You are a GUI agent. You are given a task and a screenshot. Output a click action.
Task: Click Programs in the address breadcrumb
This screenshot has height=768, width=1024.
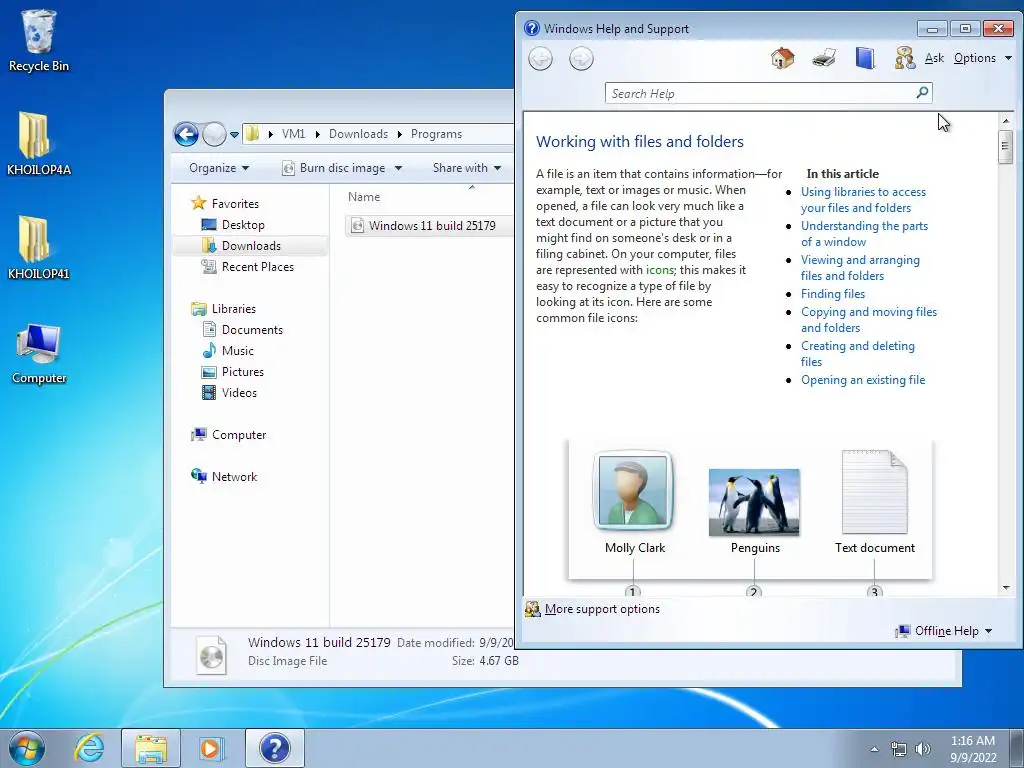[x=436, y=134]
